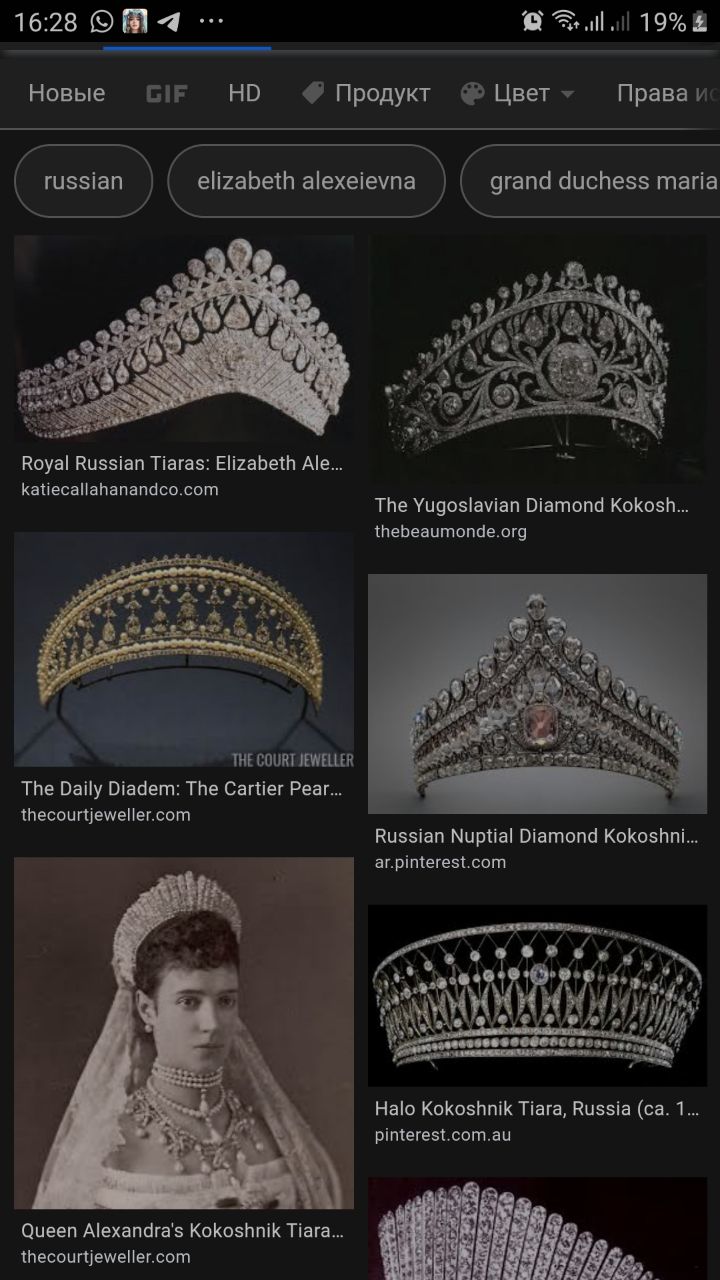
Task: Select the GIF filter
Action: click(x=166, y=94)
